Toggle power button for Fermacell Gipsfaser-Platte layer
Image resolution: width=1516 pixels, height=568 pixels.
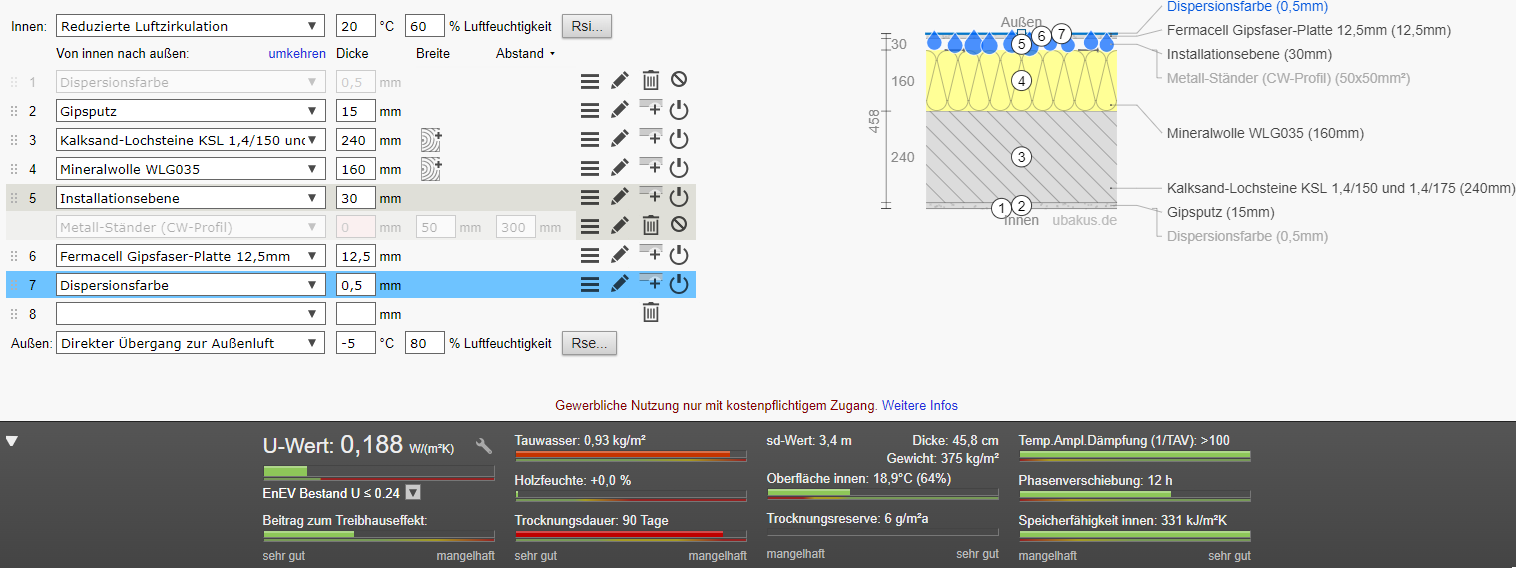pos(679,256)
